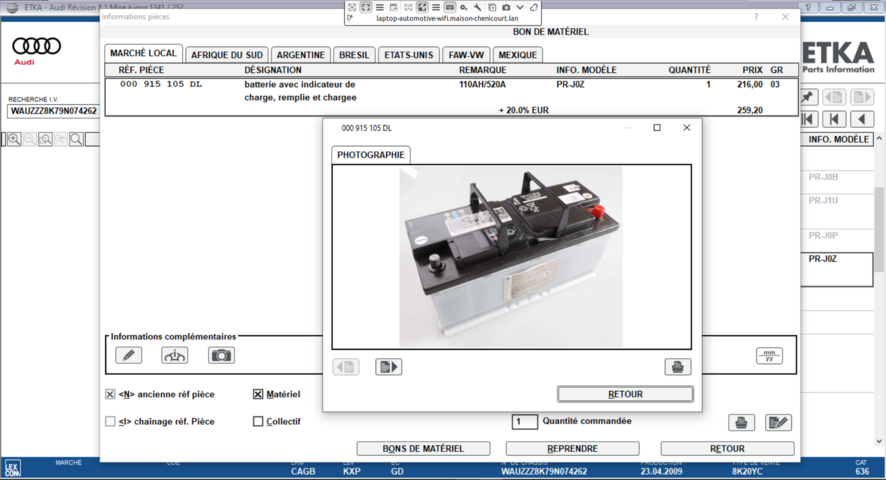Screen dimensions: 886x480
Task: Print the bon de matériel
Action: (x=741, y=422)
